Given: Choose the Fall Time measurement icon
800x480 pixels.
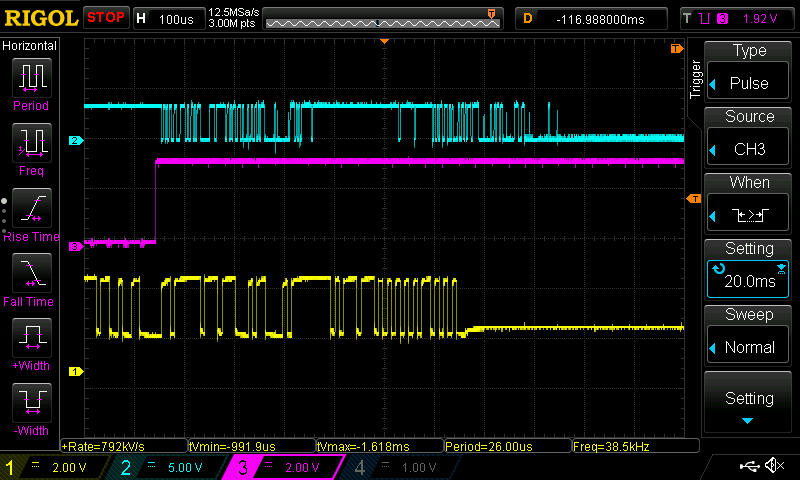Looking at the screenshot, I should [30, 273].
